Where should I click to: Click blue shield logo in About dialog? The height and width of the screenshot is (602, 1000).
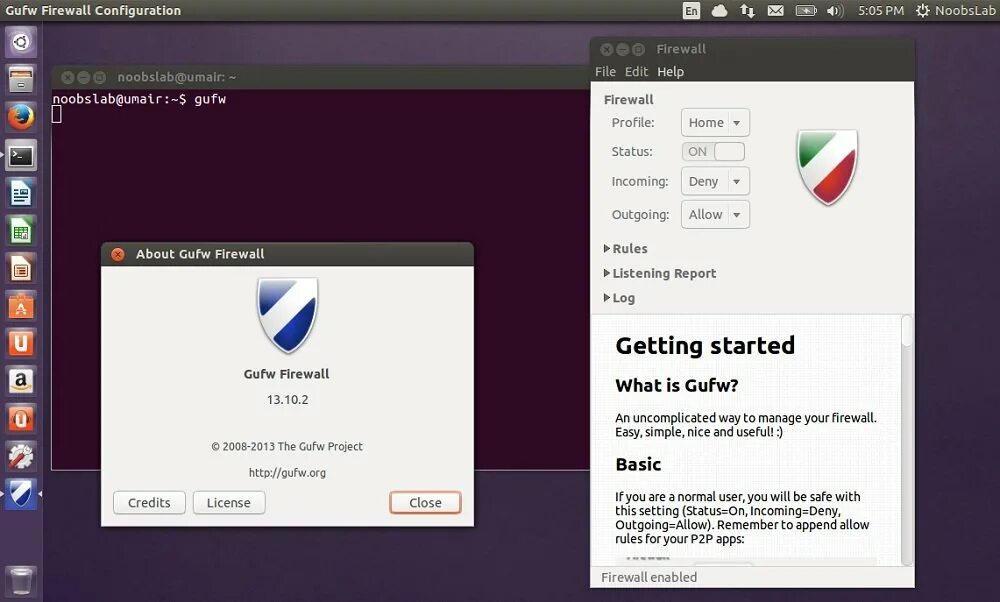point(288,315)
